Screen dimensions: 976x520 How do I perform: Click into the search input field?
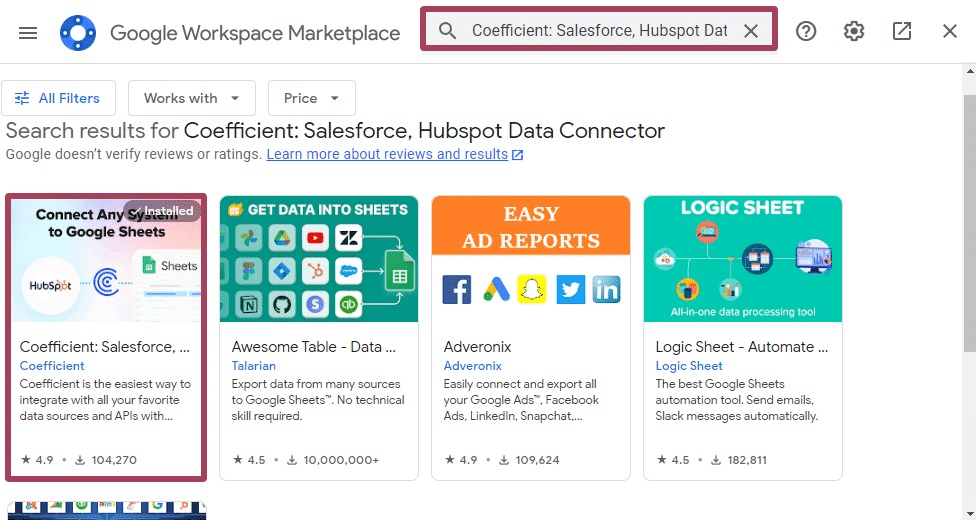tap(599, 31)
